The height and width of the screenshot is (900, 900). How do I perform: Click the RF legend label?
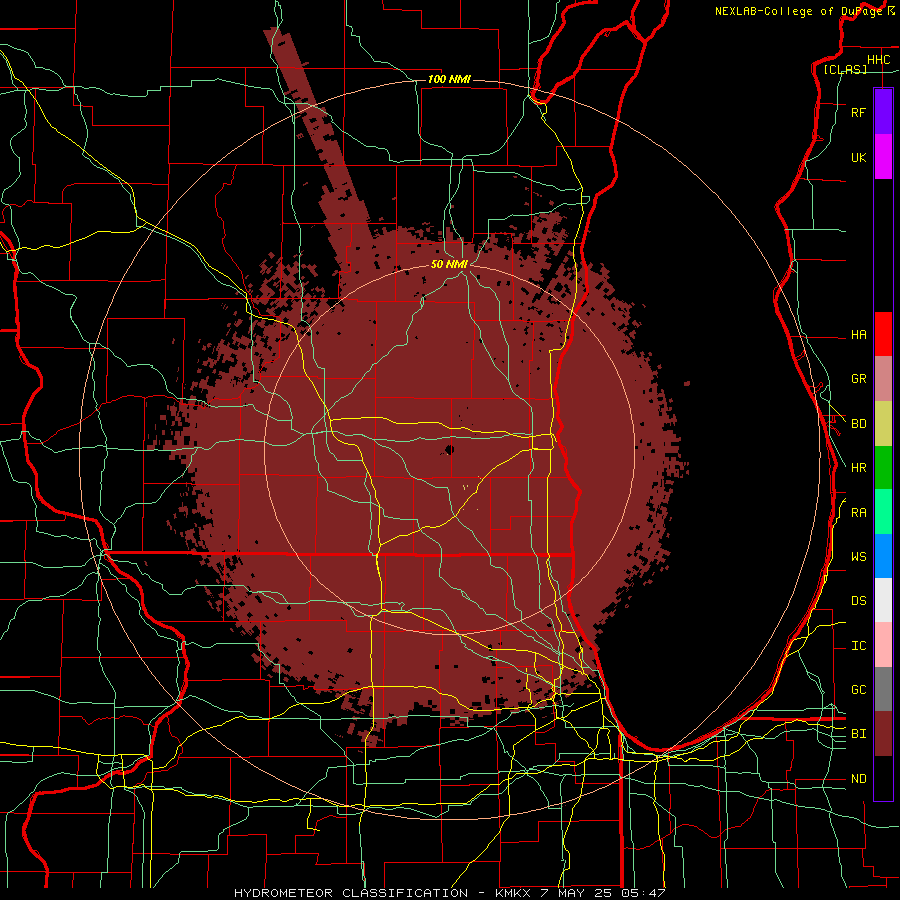[x=858, y=112]
